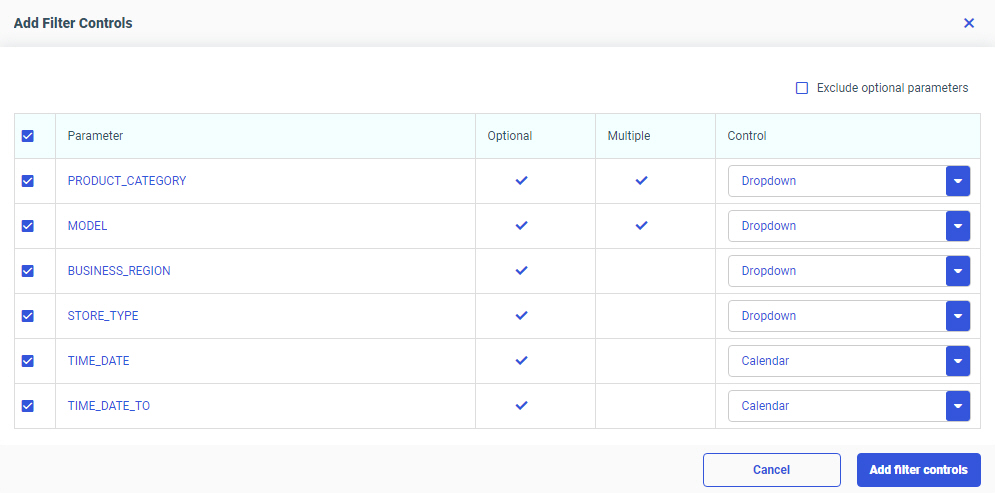Screen dimensions: 995x493
Task: Open the TIME_DATE_TO Calendar control dropdown
Action: pos(958,406)
